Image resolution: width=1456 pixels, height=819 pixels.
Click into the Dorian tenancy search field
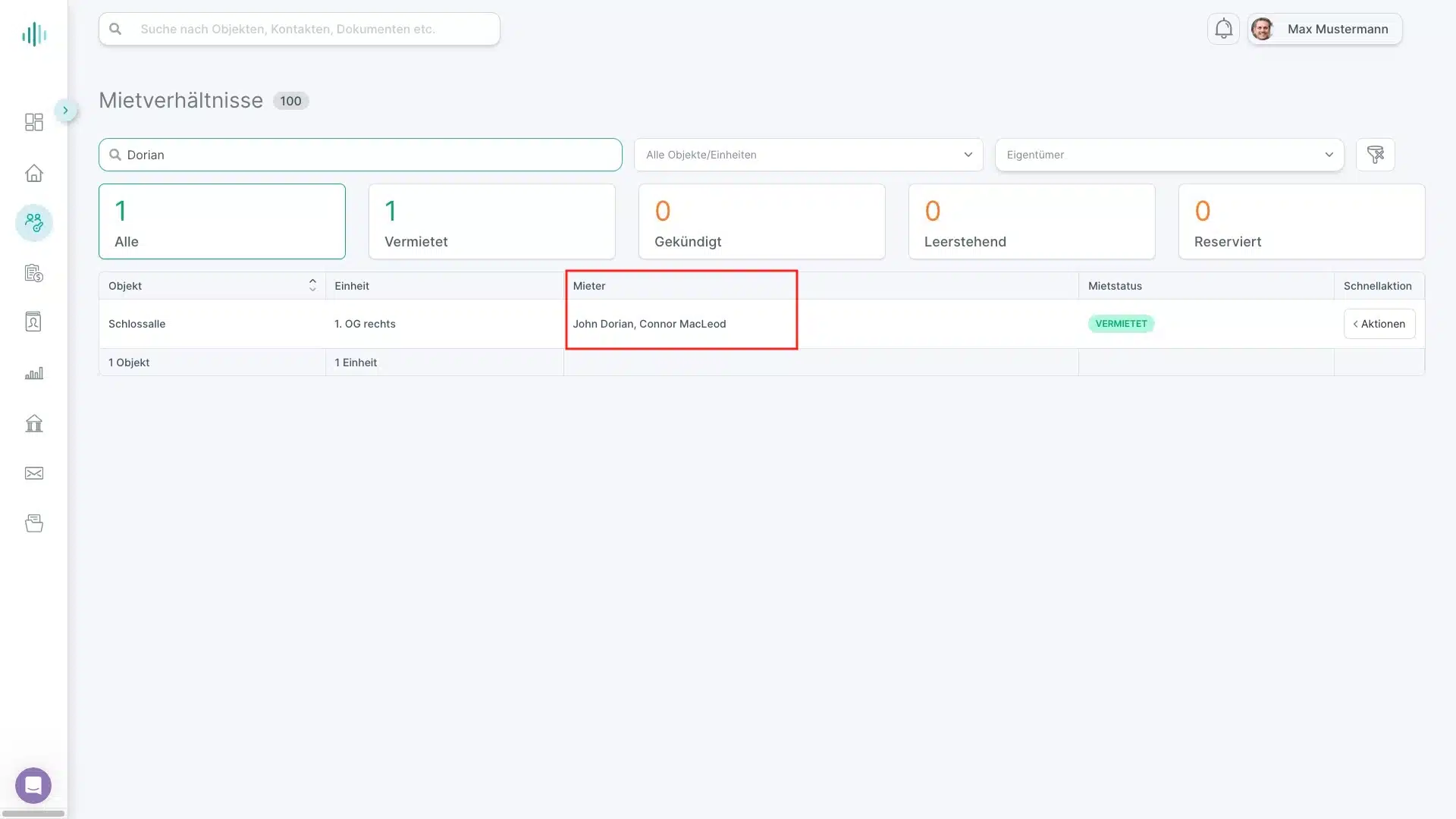click(x=360, y=155)
